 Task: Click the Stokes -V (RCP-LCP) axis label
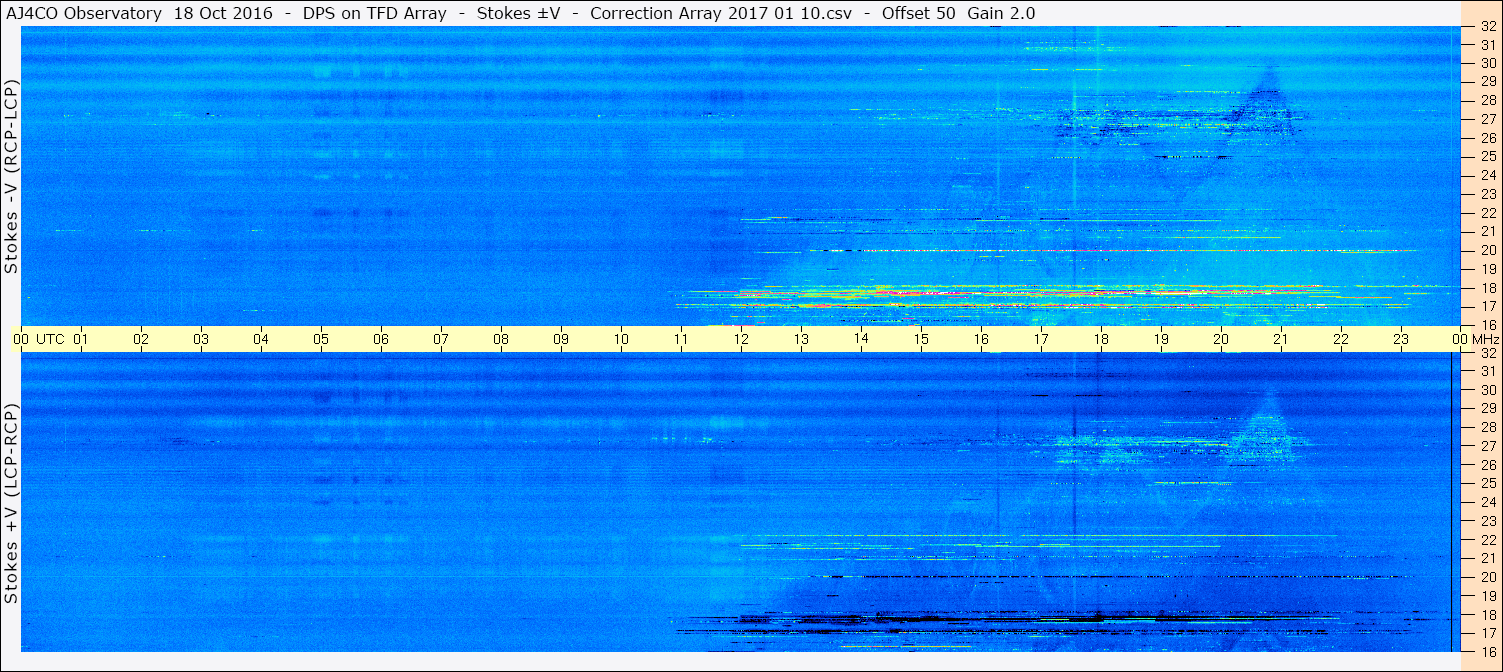tap(11, 178)
